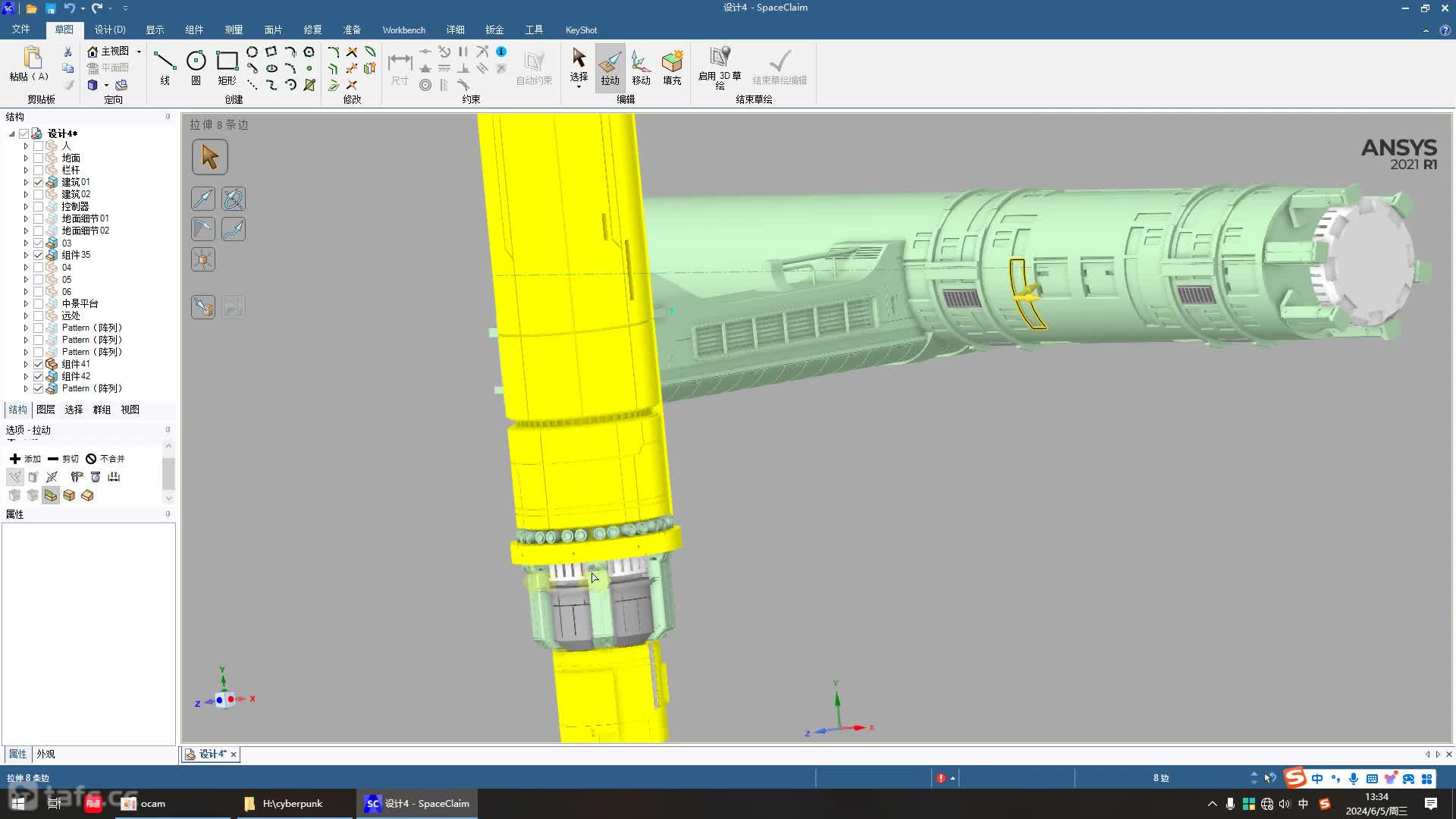1456x819 pixels.
Task: Toggle visibility checkbox for 建筑01
Action: 38,182
